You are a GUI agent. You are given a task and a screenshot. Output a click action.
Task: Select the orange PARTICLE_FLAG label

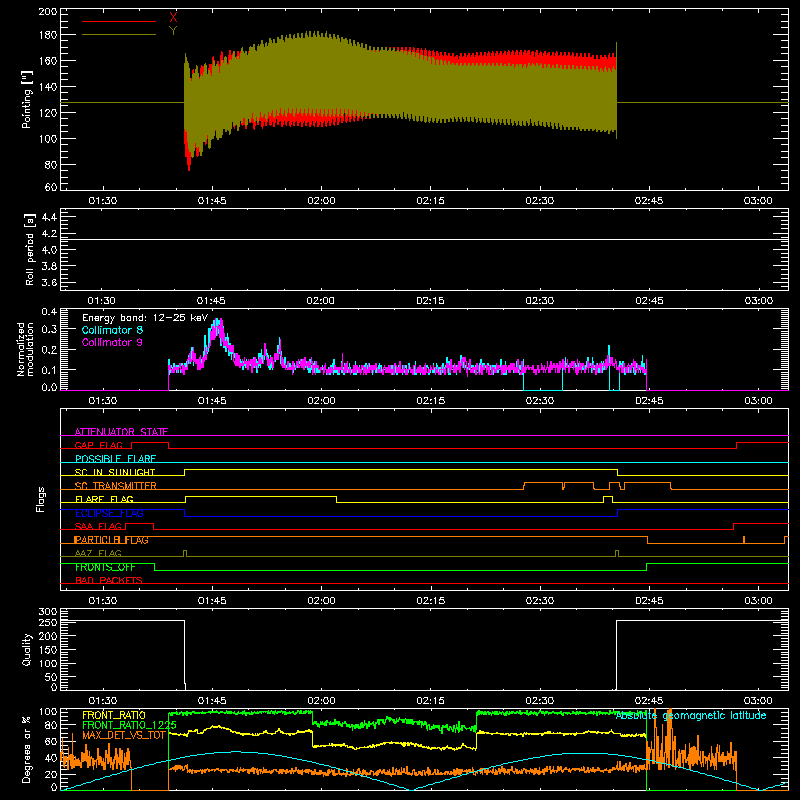pos(111,540)
